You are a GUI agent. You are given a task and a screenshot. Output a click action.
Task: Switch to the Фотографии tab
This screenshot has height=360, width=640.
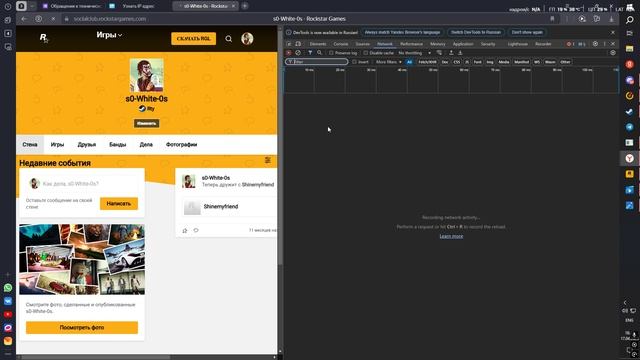tap(181, 144)
